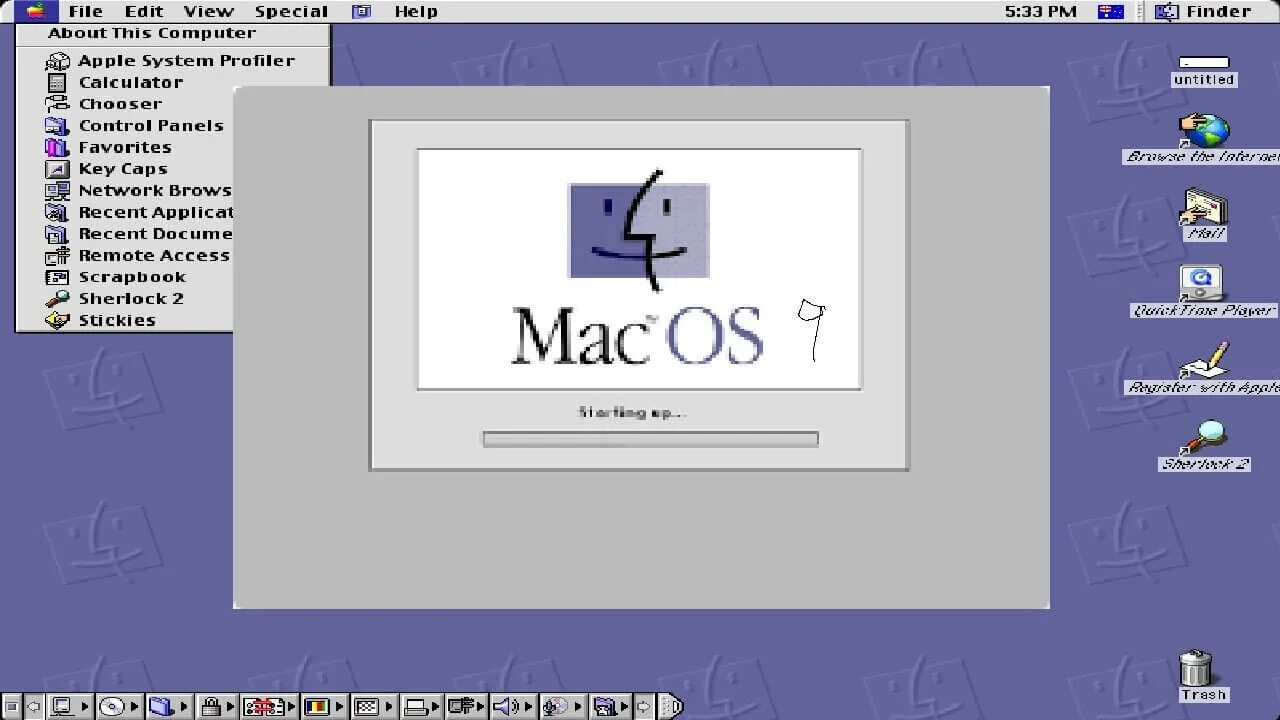This screenshot has height=720, width=1280.
Task: Click the Mac OS Finder face logo
Action: coord(639,231)
